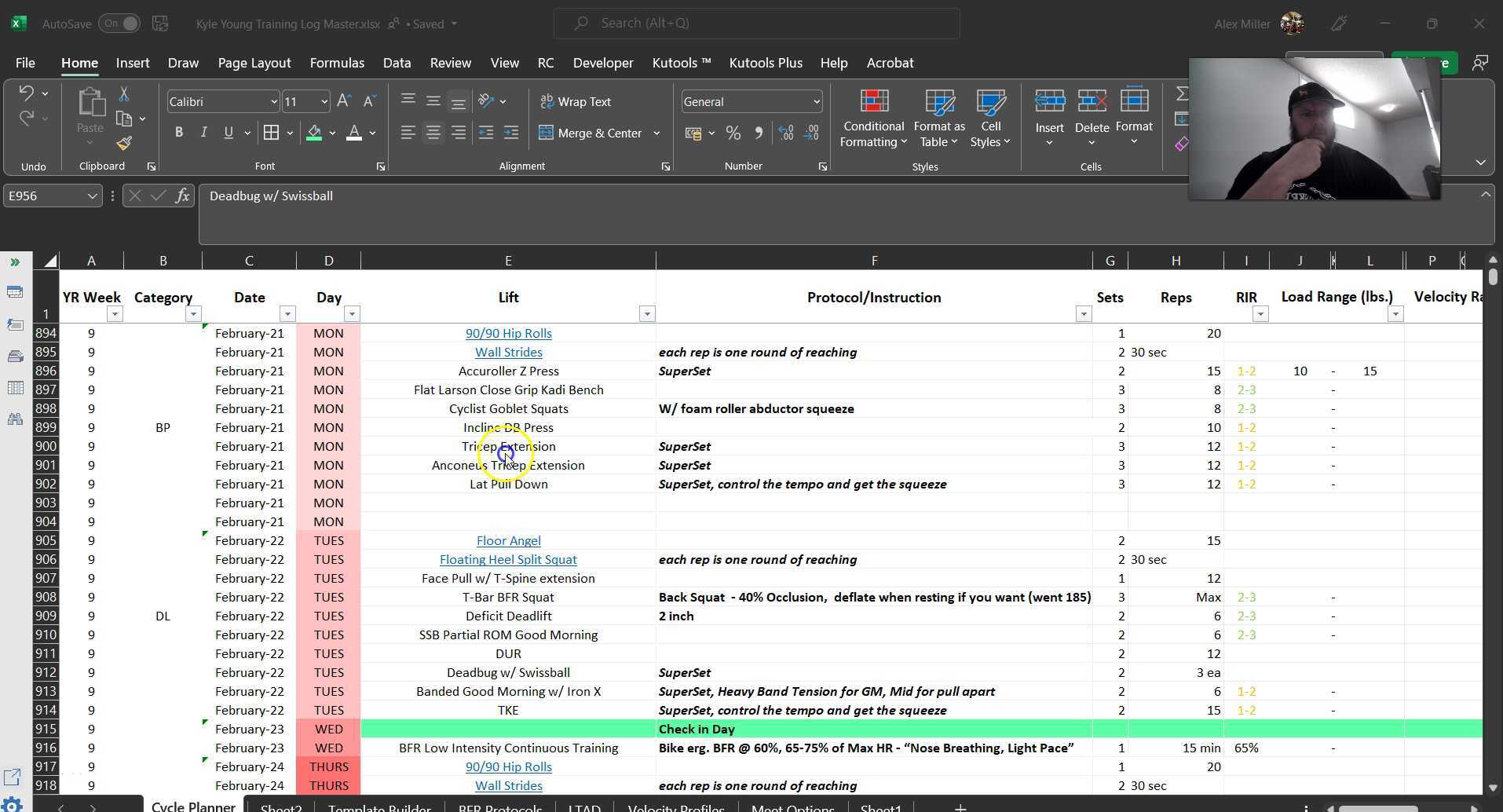Click the Increase Font Size icon

point(343,101)
